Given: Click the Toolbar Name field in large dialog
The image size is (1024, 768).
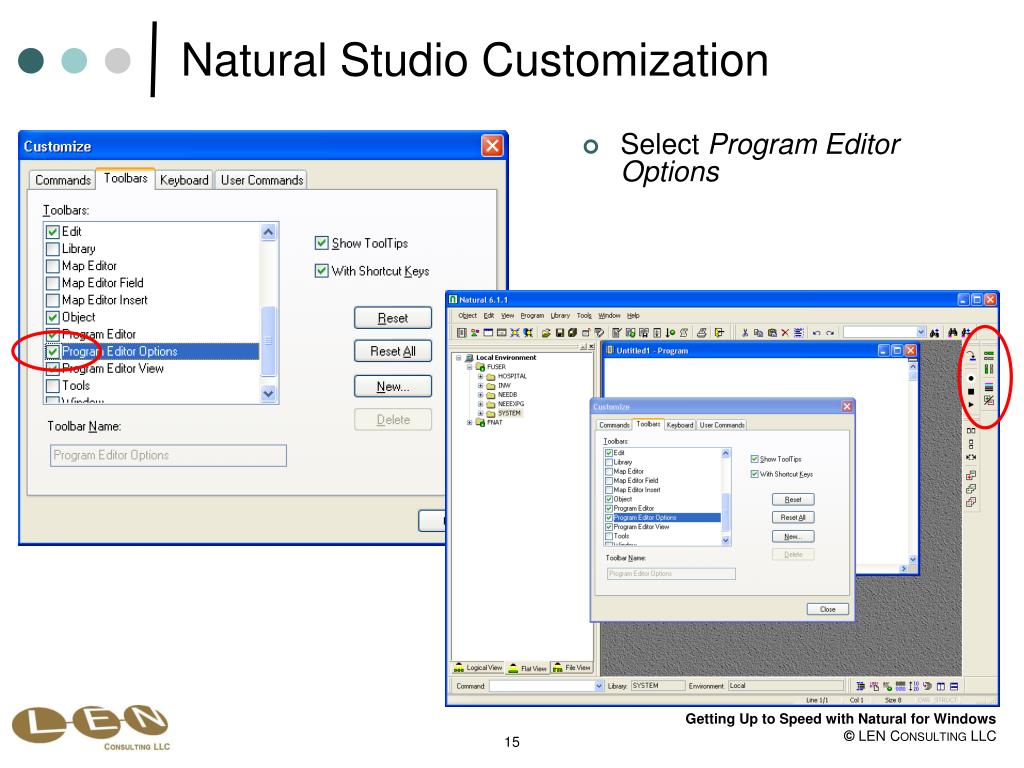Looking at the screenshot, I should pos(168,455).
